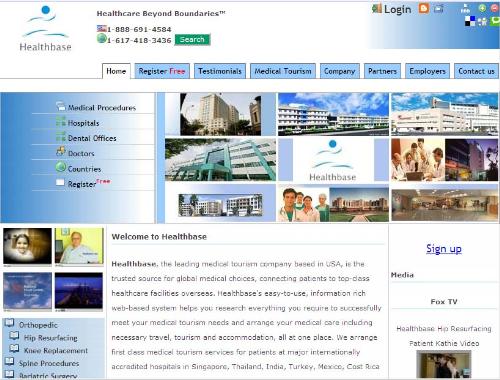The image size is (500, 380).
Task: Open the Partners tab
Action: (382, 71)
